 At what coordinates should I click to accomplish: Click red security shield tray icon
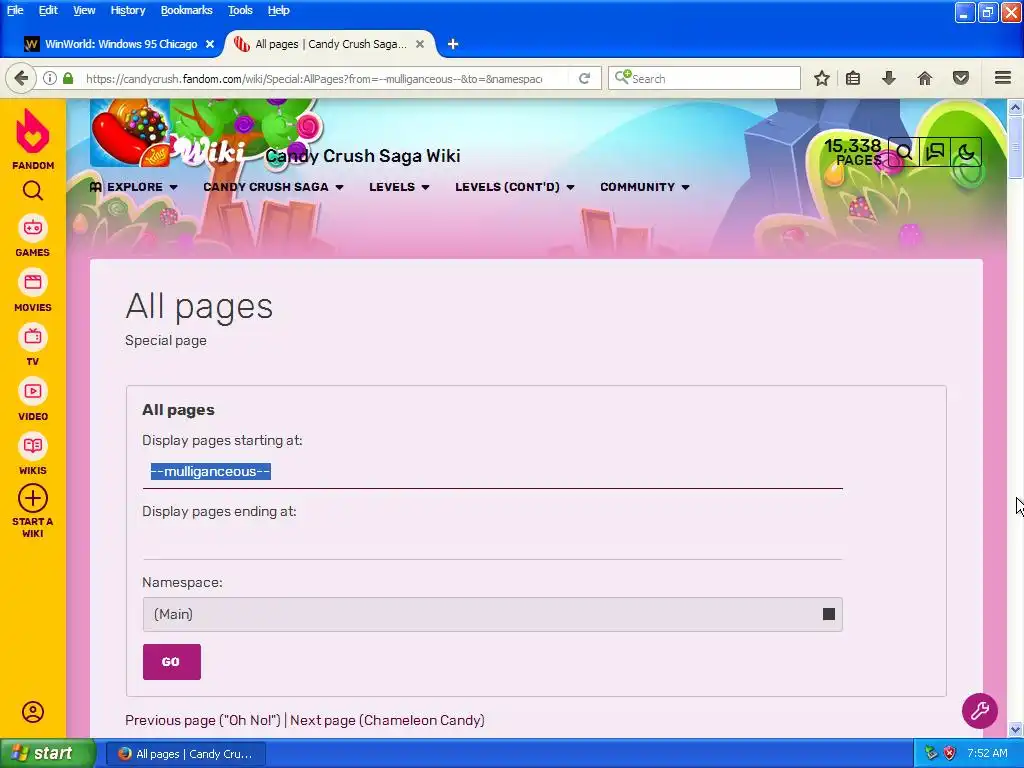(950, 753)
